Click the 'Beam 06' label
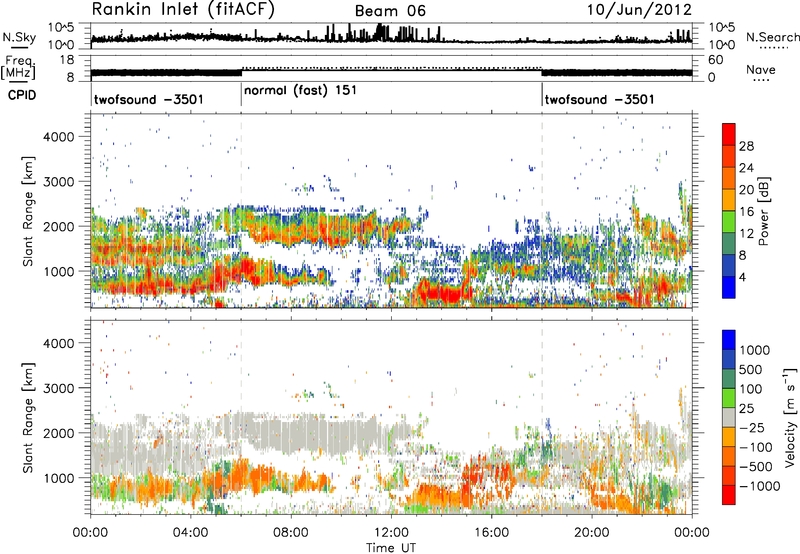Viewport: 800px width, 554px height. click(390, 11)
